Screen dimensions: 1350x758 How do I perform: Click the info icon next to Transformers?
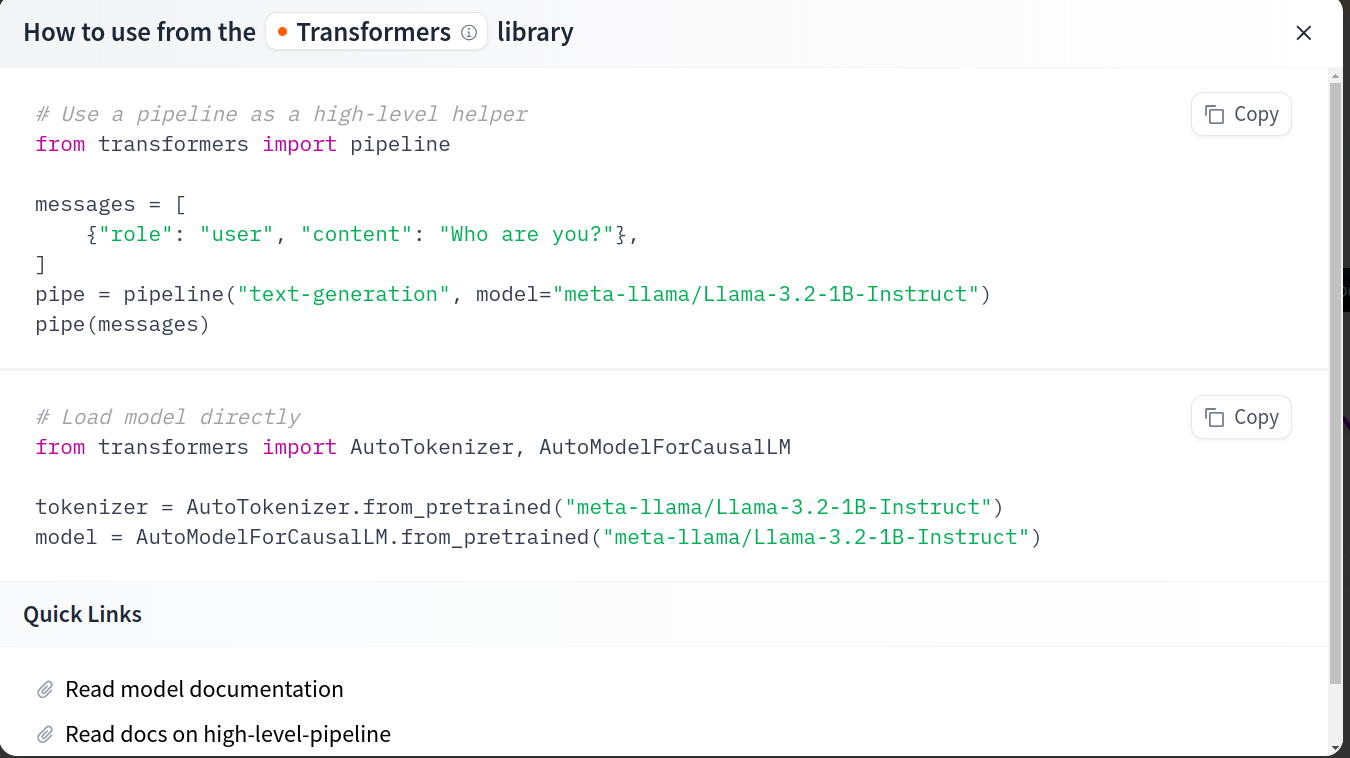coord(469,33)
